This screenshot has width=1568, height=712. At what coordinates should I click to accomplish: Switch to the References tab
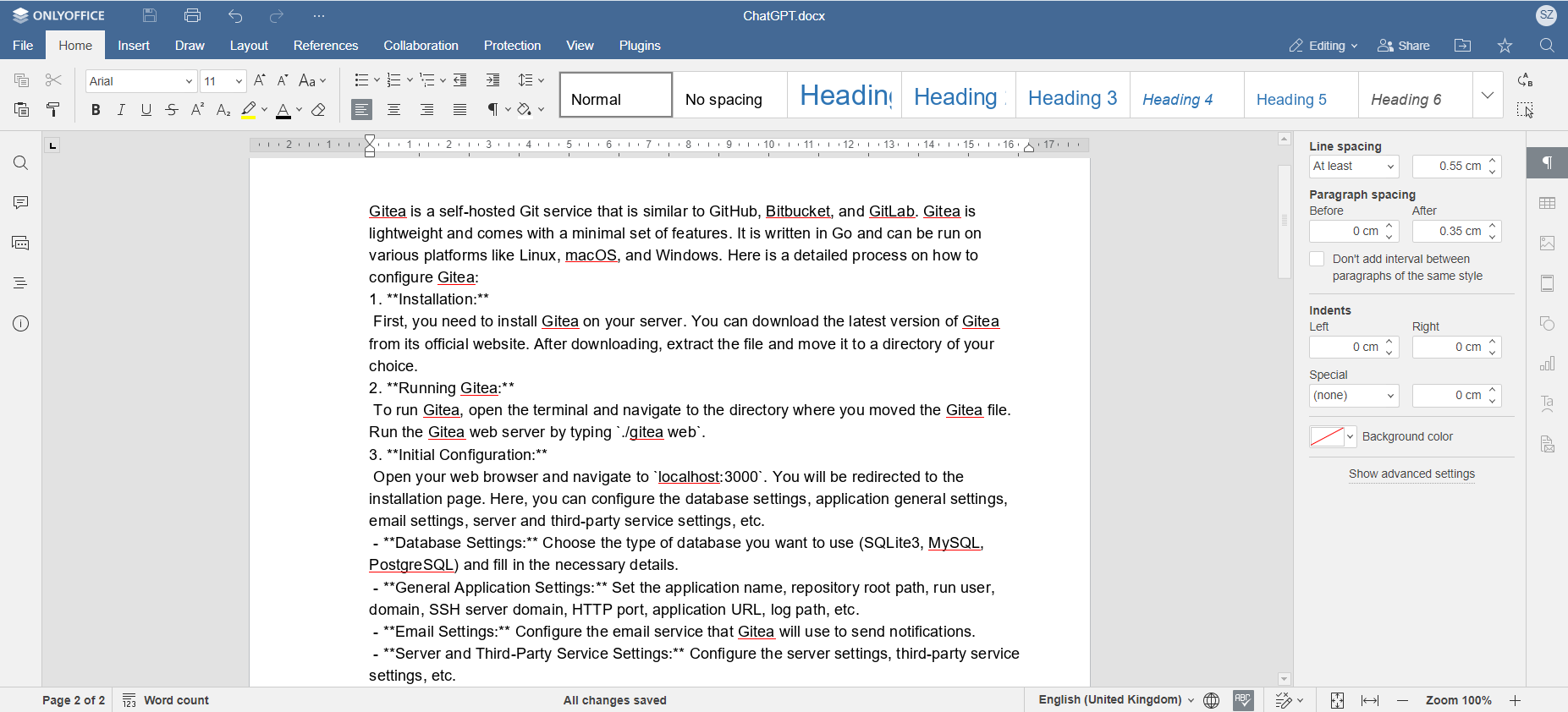pyautogui.click(x=326, y=46)
